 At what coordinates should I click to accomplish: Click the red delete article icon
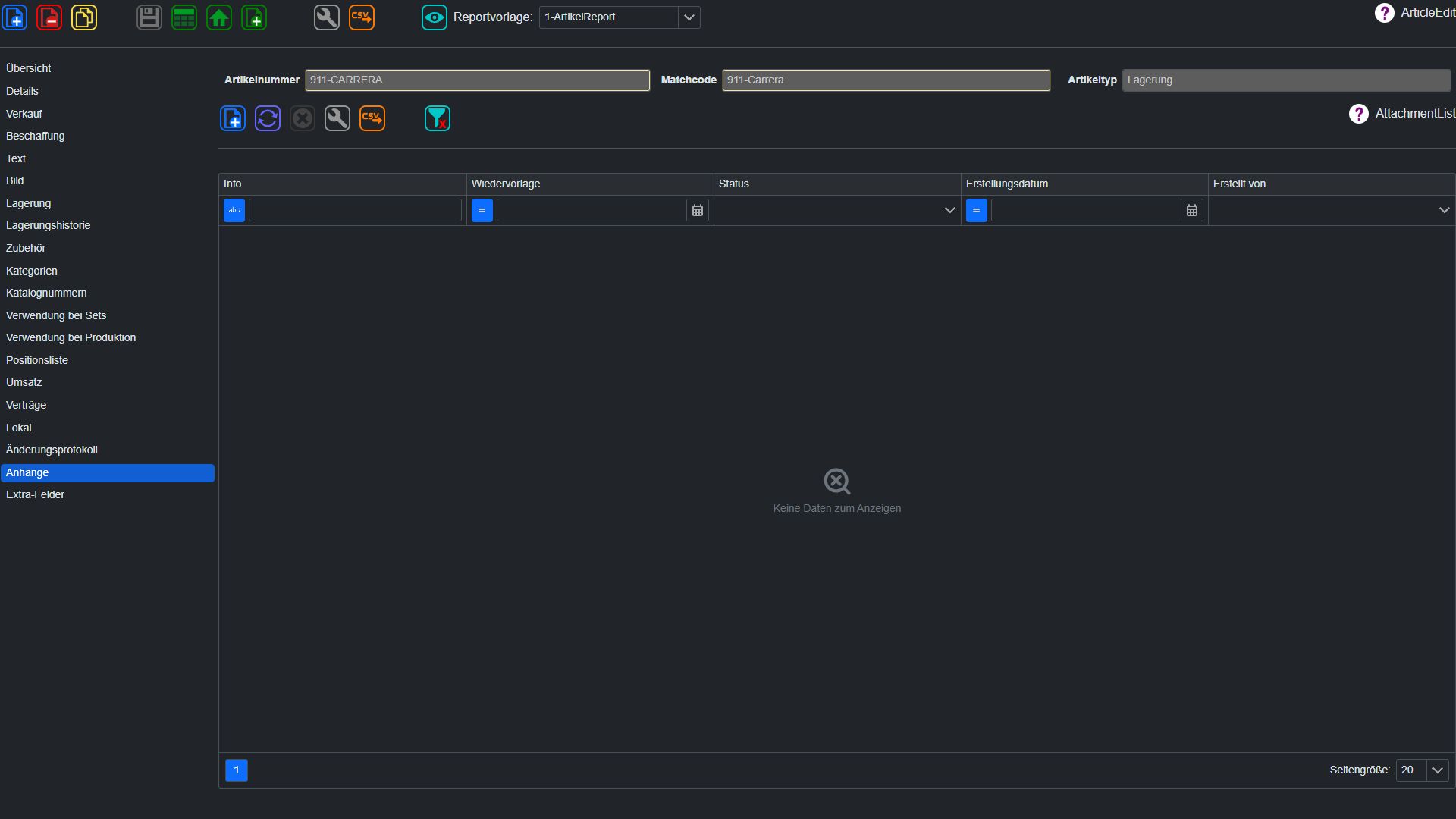coord(49,17)
